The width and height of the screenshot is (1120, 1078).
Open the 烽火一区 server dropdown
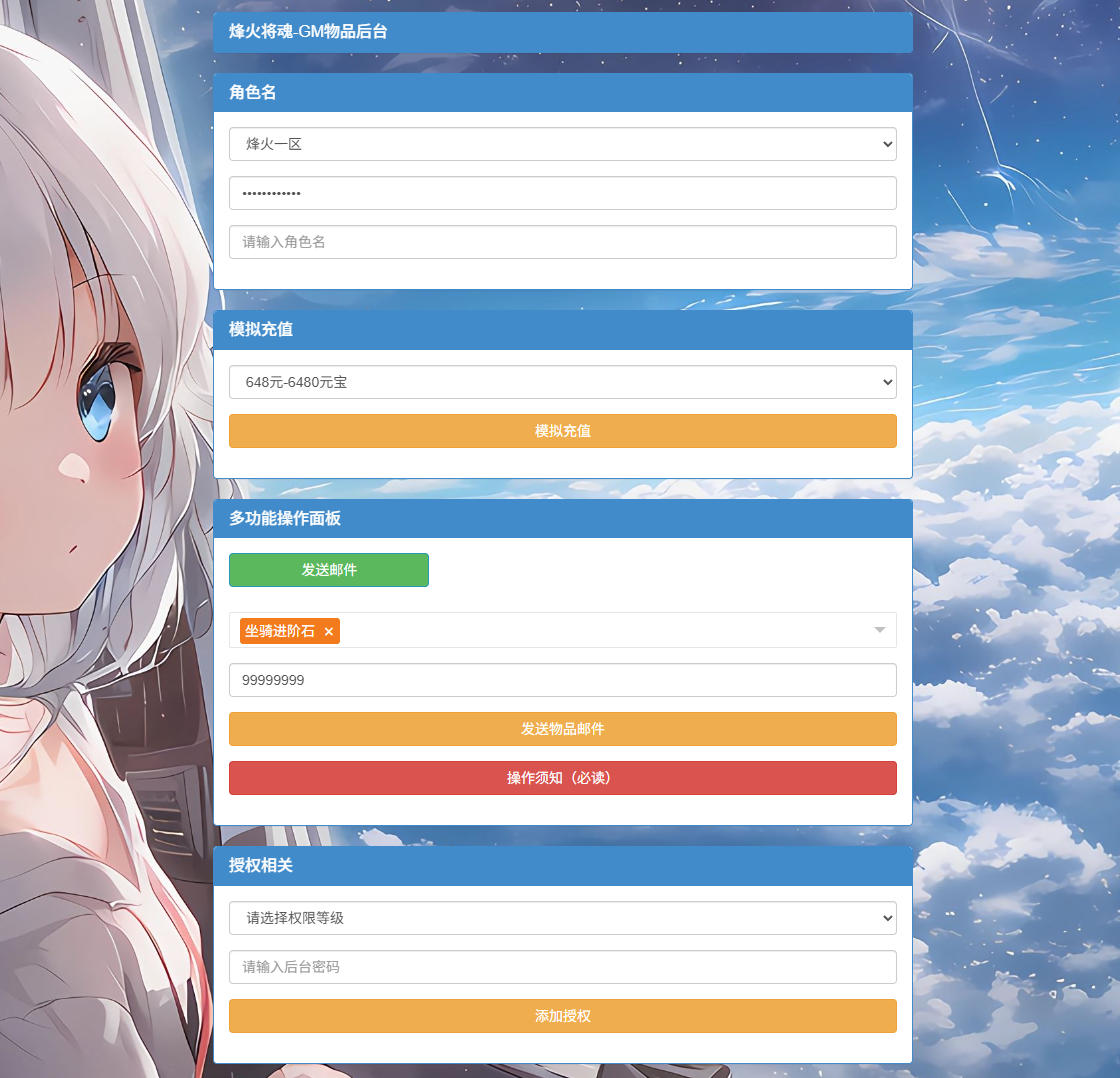click(x=562, y=144)
